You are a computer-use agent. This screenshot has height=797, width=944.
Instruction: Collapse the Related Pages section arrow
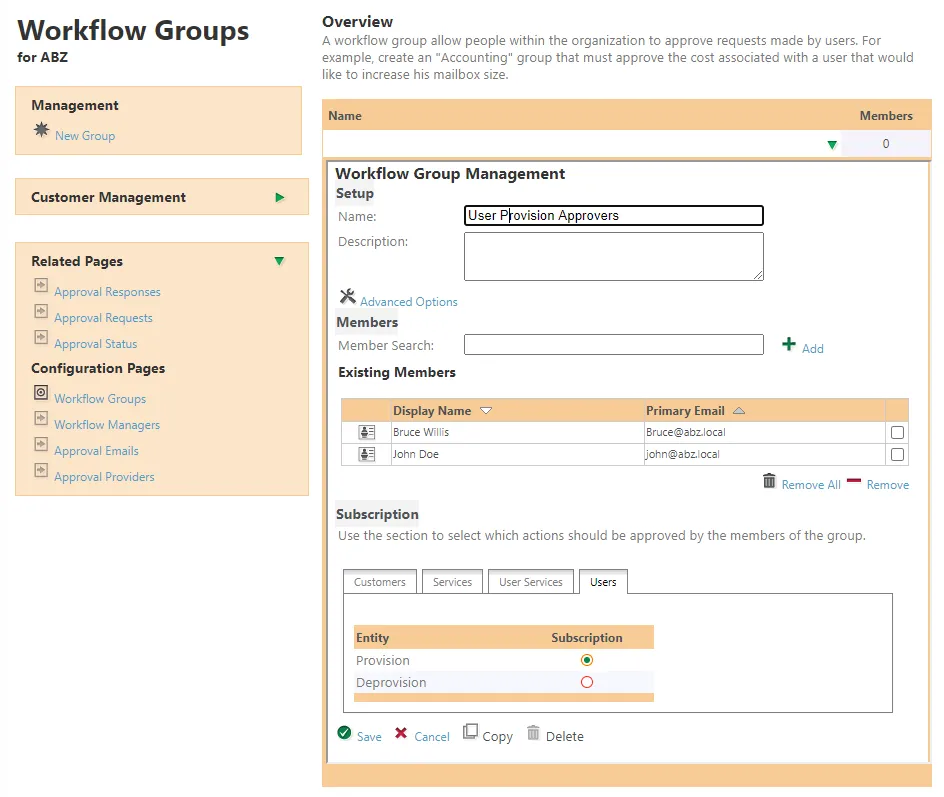[x=279, y=261]
